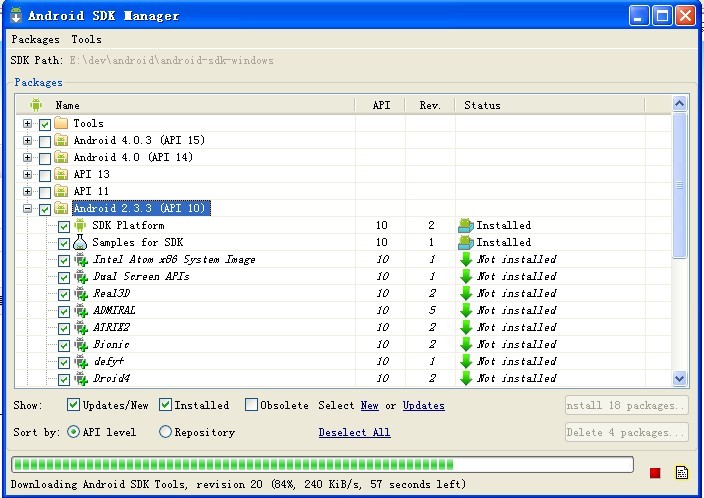Click the defy+ add-on icon
The image size is (704, 498).
81,362
